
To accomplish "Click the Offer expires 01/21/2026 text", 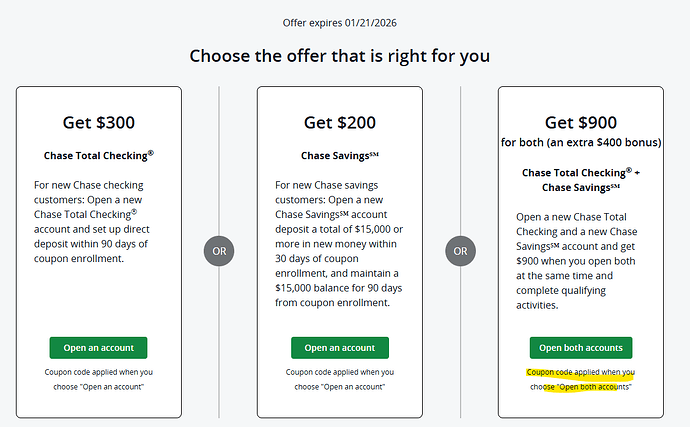I will pyautogui.click(x=344, y=23).
